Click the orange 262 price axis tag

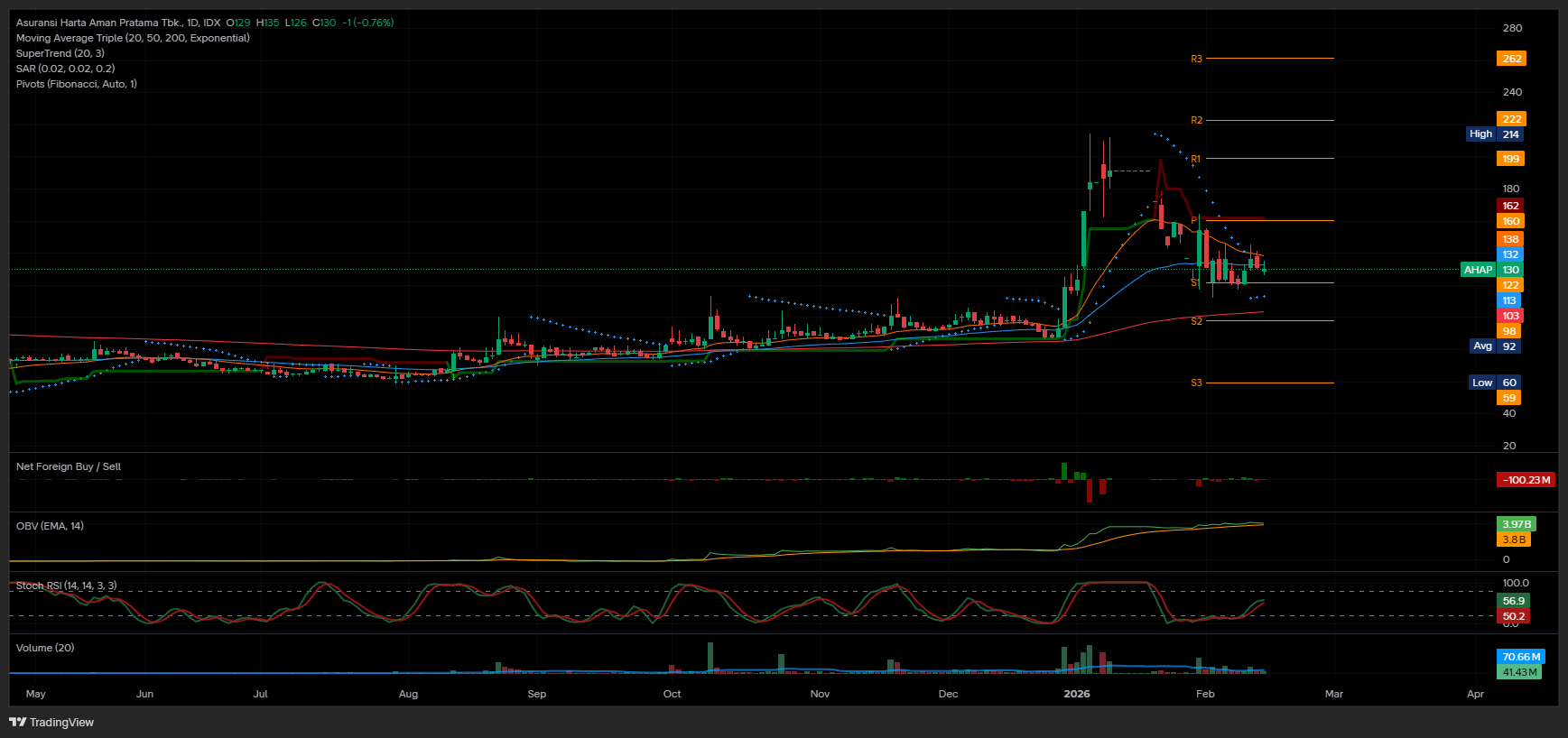1511,59
